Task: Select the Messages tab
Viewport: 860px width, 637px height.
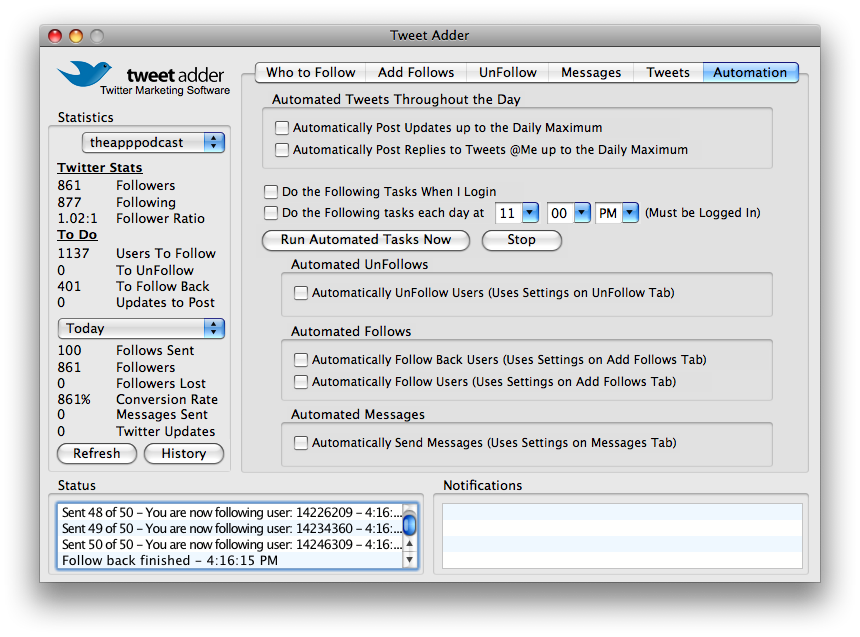Action: 591,72
